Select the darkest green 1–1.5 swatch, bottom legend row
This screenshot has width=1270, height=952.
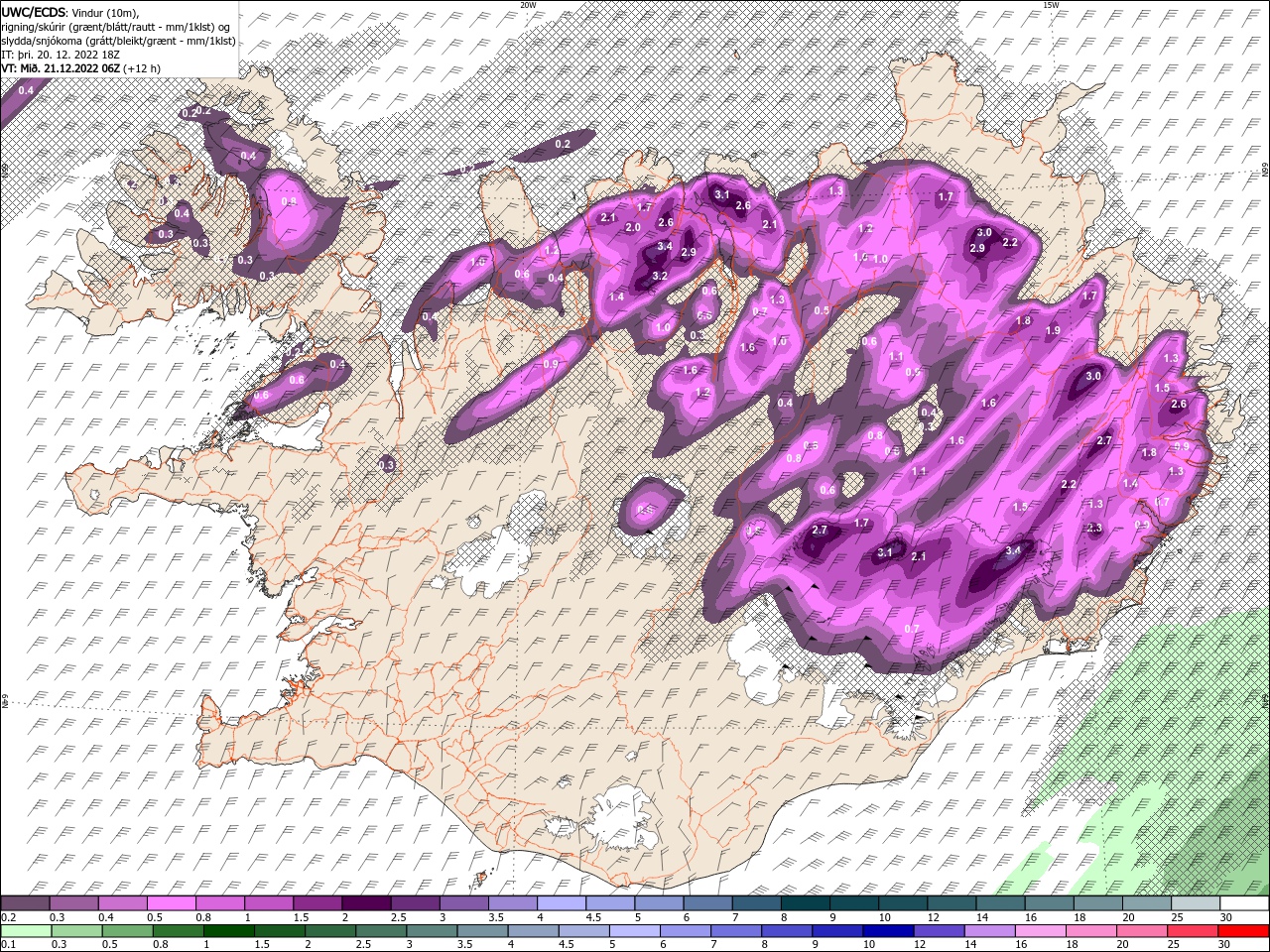pyautogui.click(x=229, y=931)
